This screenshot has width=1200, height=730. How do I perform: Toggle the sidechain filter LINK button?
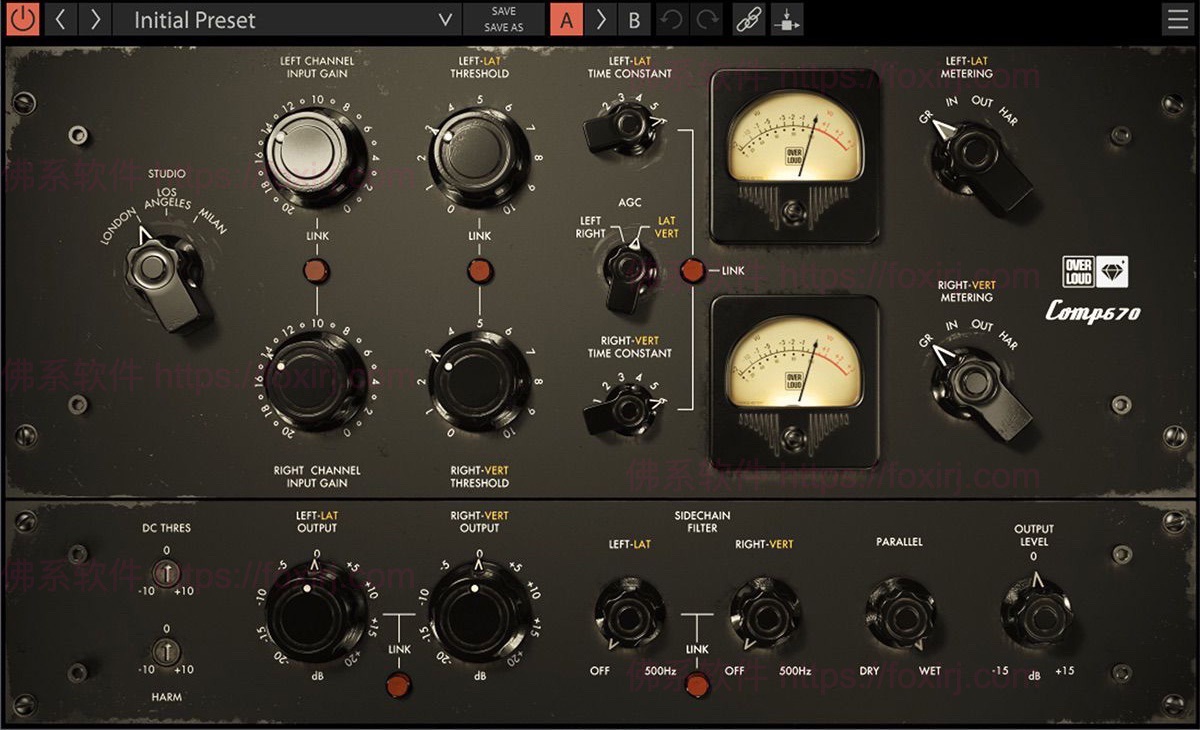pyautogui.click(x=698, y=685)
